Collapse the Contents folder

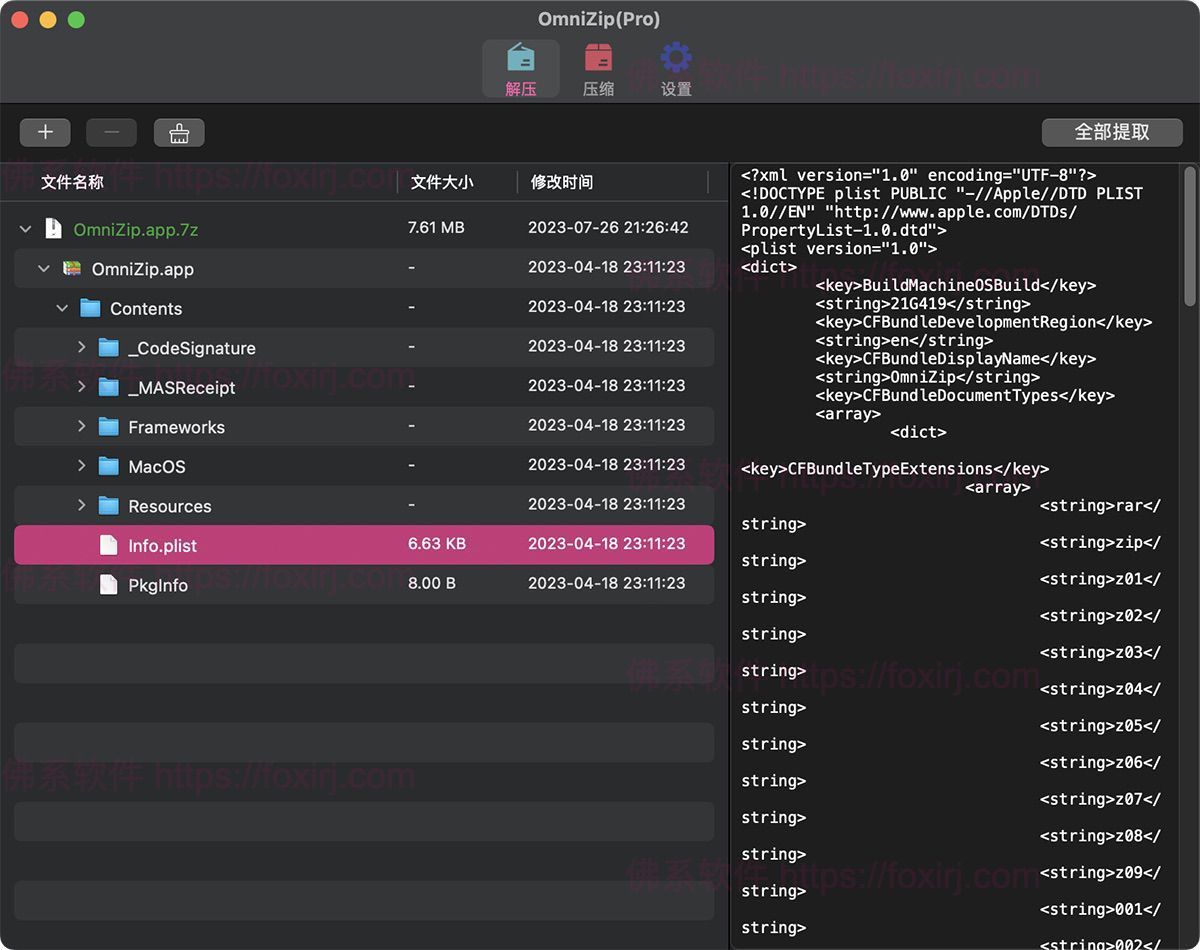[62, 308]
